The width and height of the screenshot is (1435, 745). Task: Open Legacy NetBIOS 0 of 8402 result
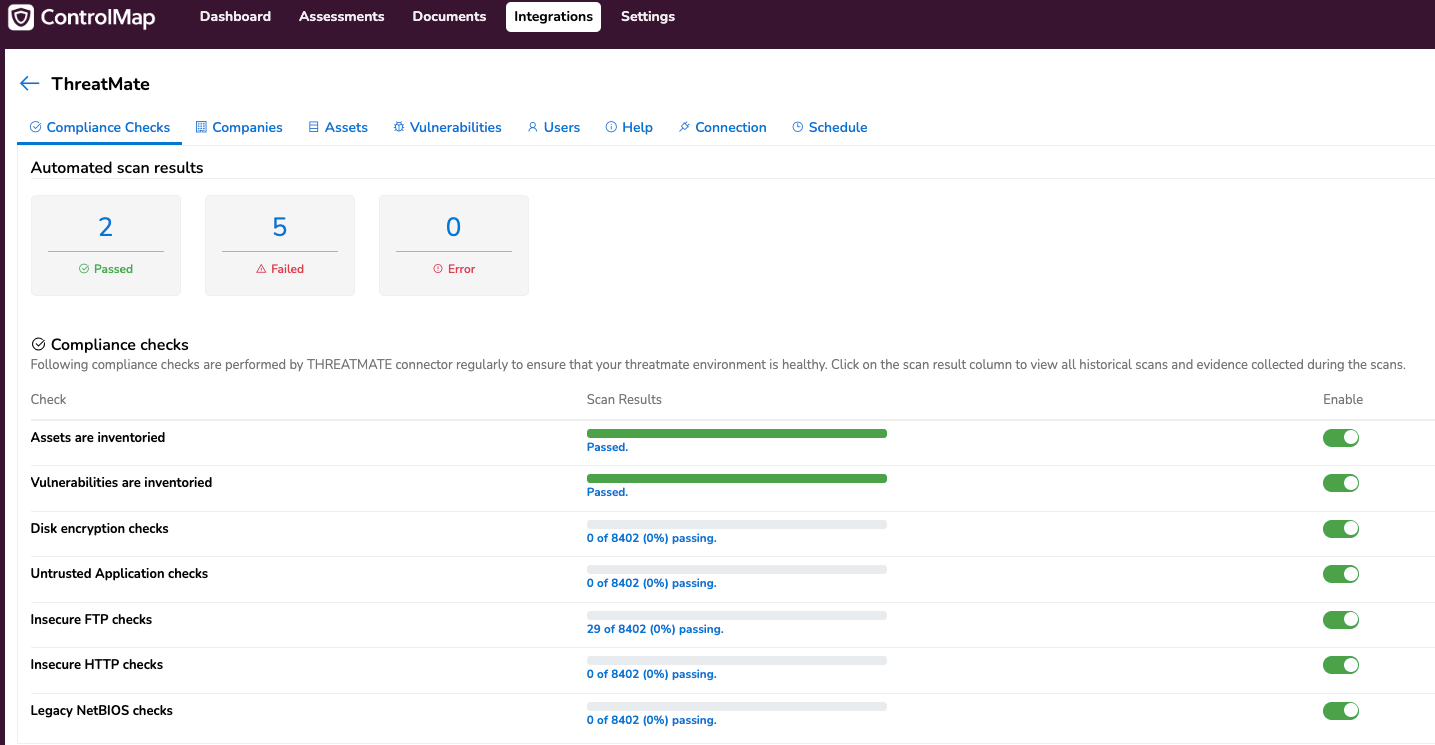point(651,720)
